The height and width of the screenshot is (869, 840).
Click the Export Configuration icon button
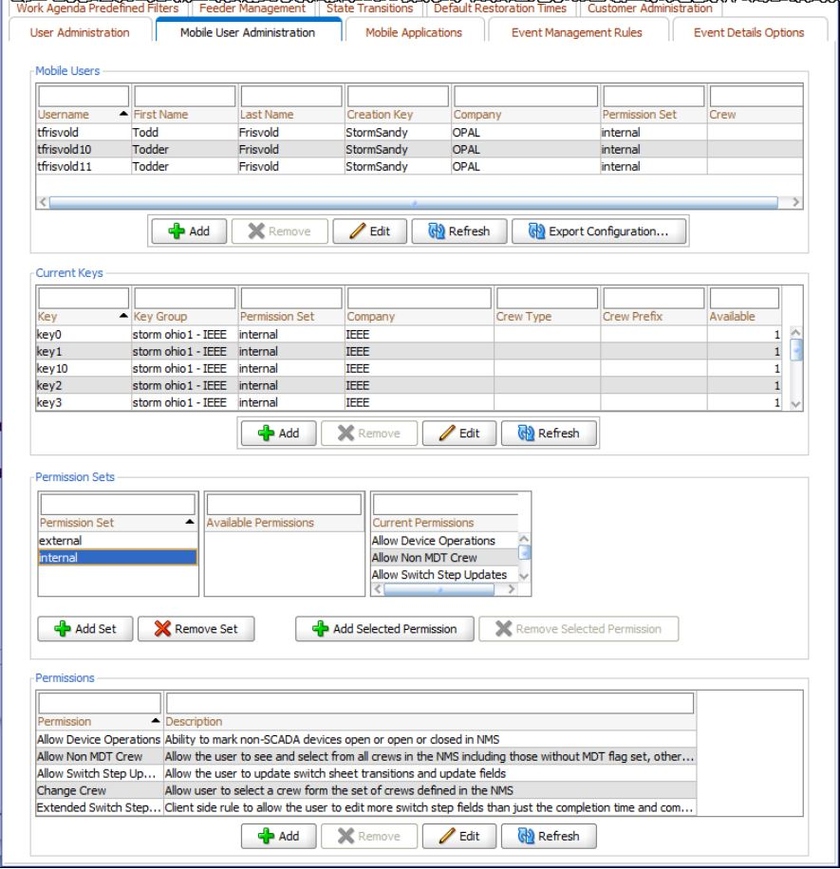(535, 231)
